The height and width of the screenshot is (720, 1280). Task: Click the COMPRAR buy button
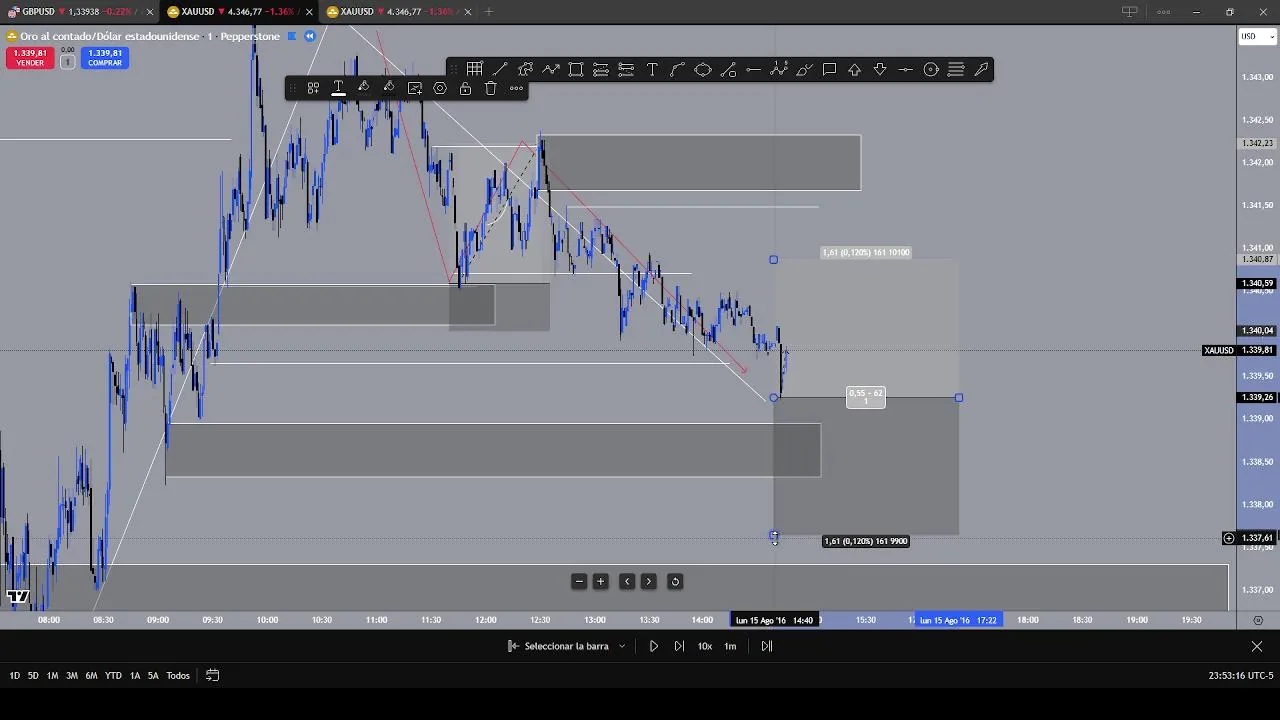(x=104, y=58)
